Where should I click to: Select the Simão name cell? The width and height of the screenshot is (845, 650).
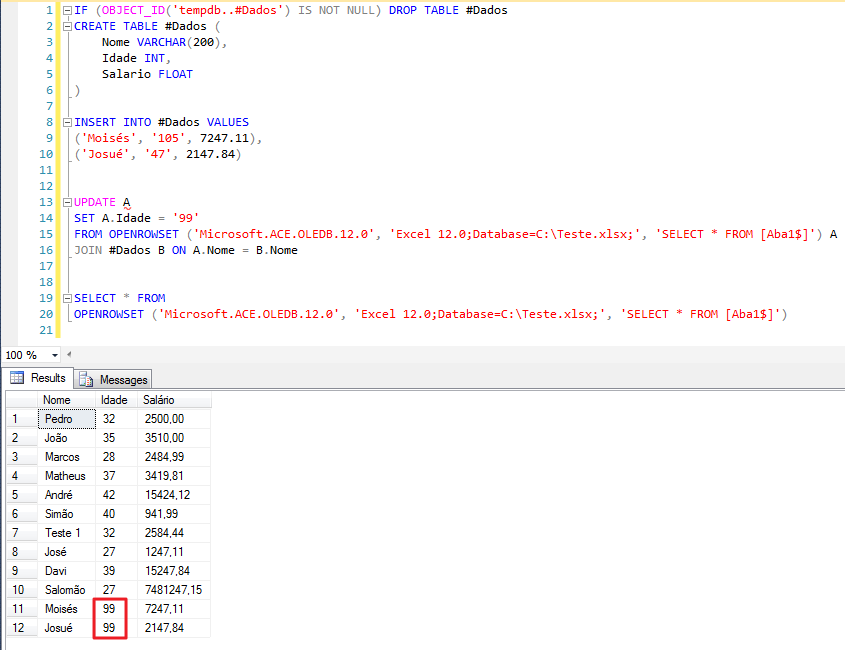tap(66, 514)
